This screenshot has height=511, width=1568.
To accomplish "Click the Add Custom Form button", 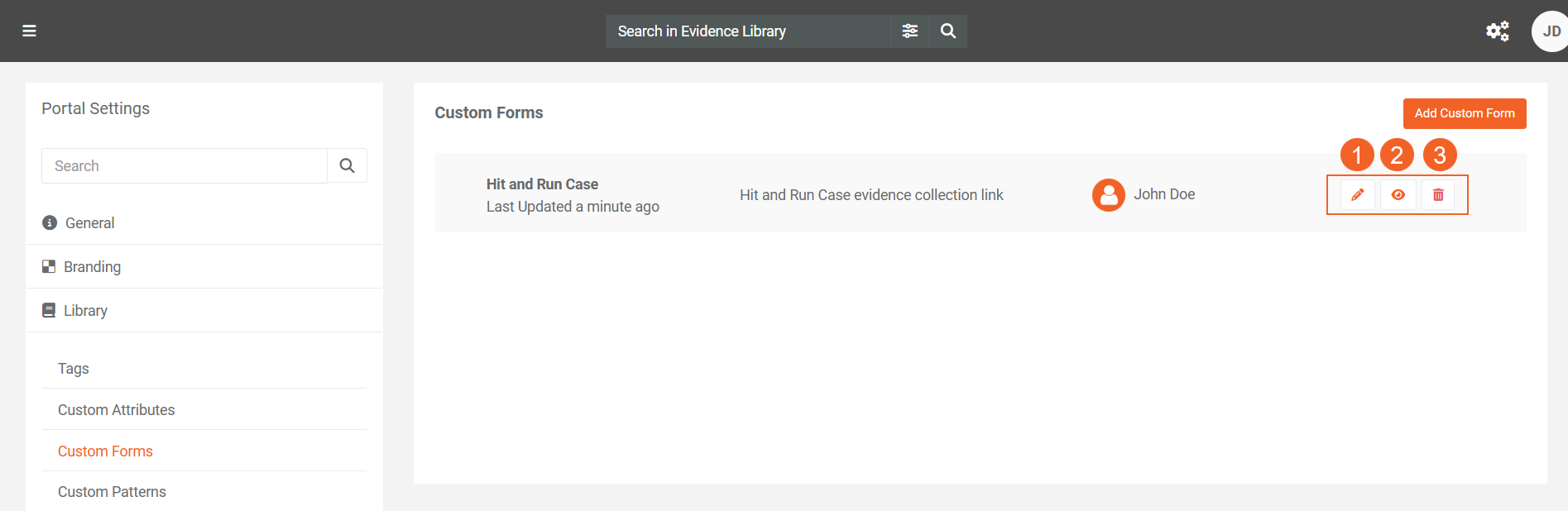I will coord(1464,113).
